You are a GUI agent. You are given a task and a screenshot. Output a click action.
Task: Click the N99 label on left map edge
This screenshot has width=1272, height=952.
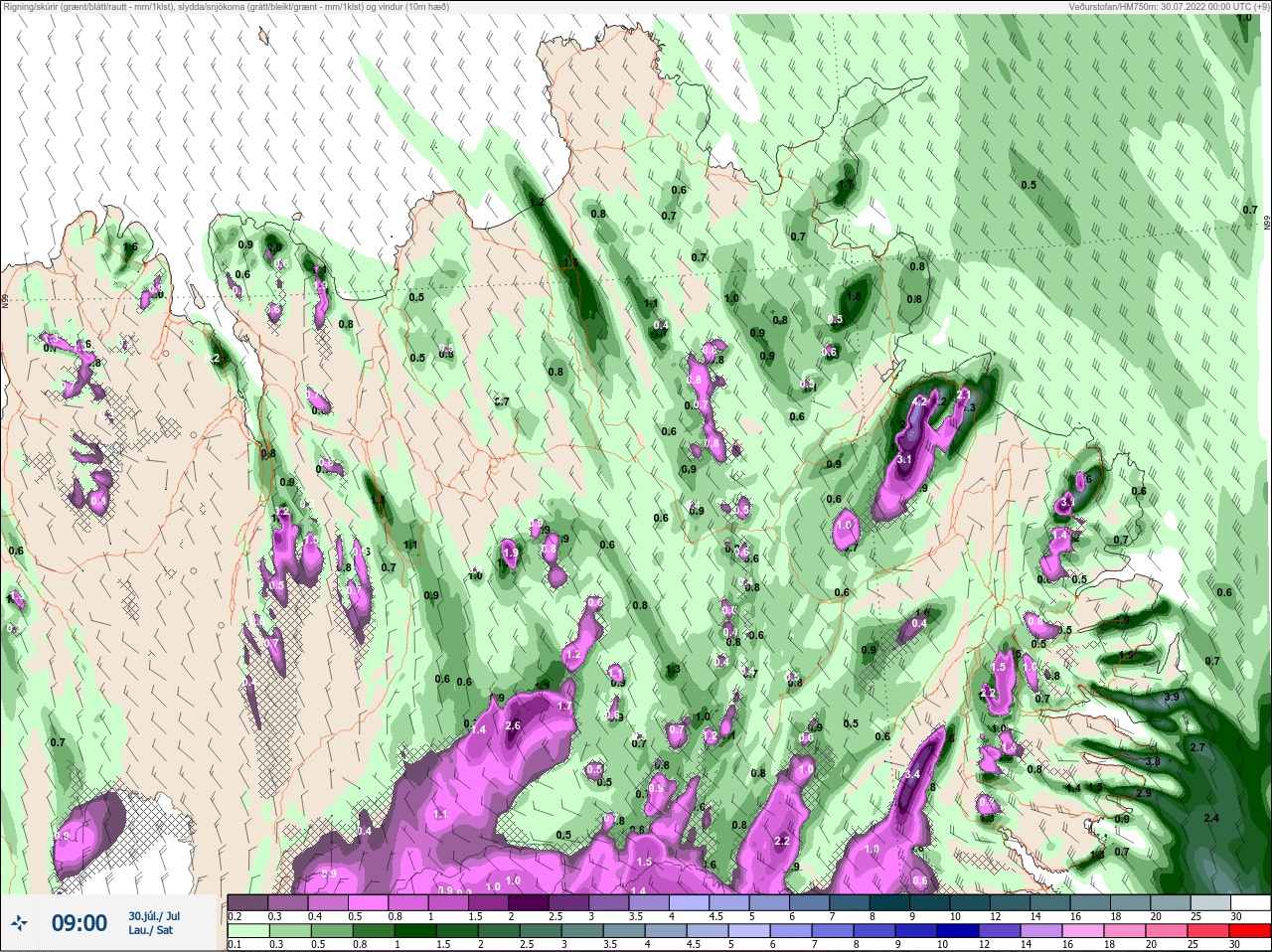click(5, 299)
